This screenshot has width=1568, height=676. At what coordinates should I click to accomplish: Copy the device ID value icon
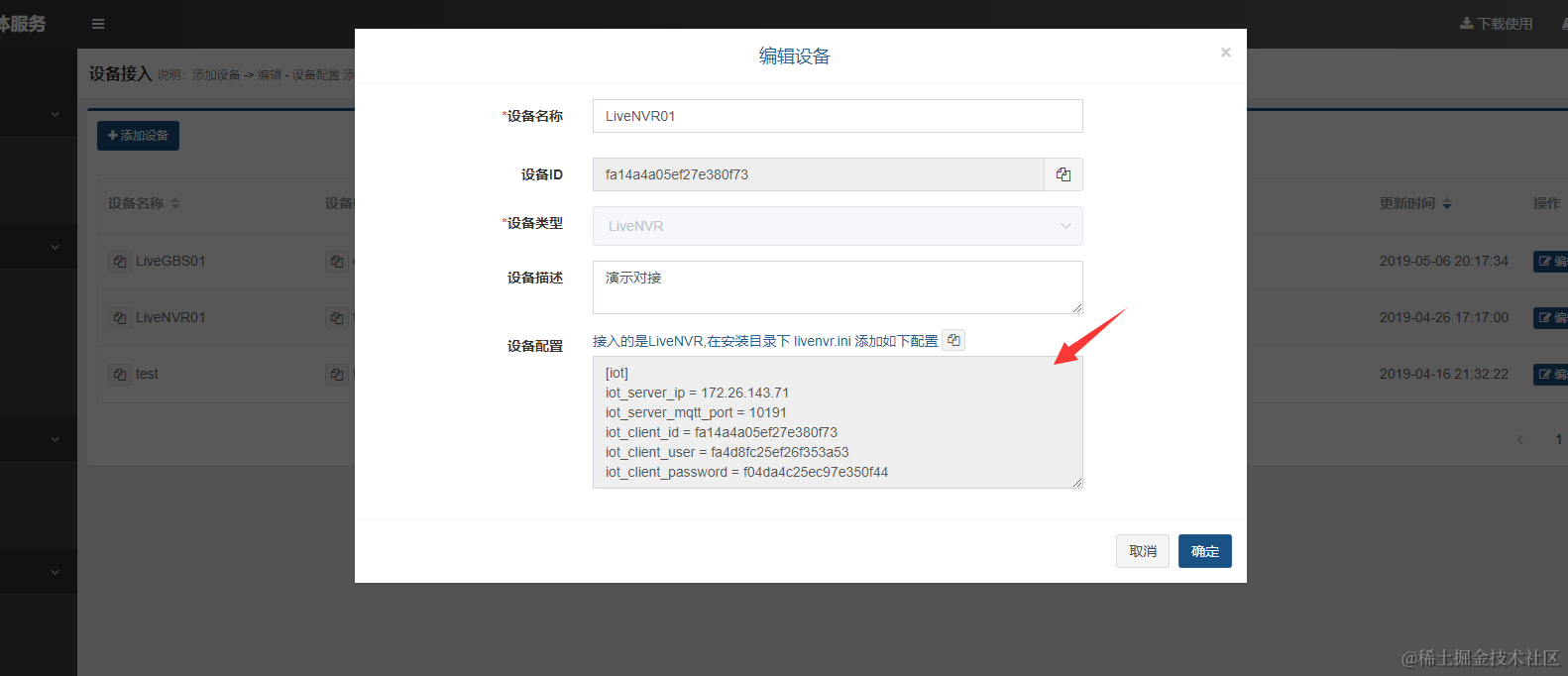[1064, 174]
